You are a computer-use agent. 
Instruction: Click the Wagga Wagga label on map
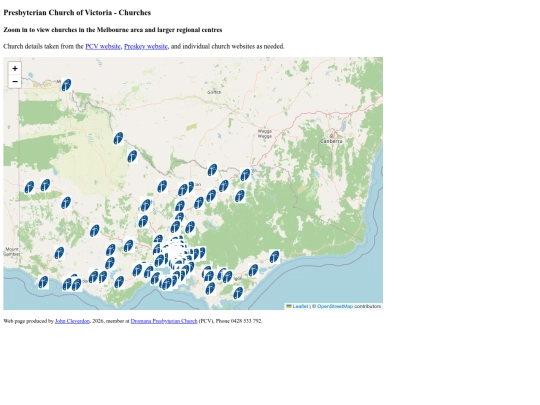[x=265, y=134]
